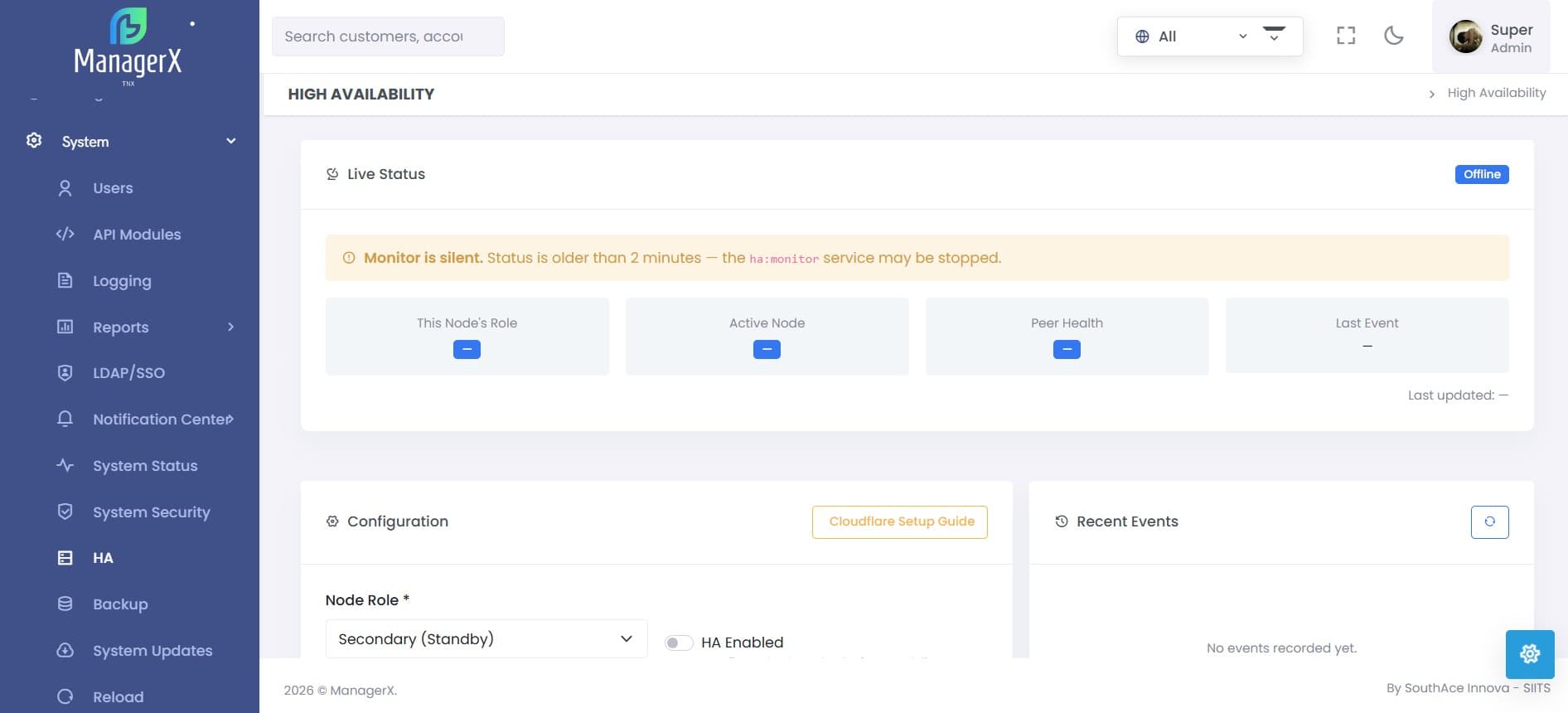1568x713 pixels.
Task: Navigate to System Updates
Action: (152, 651)
